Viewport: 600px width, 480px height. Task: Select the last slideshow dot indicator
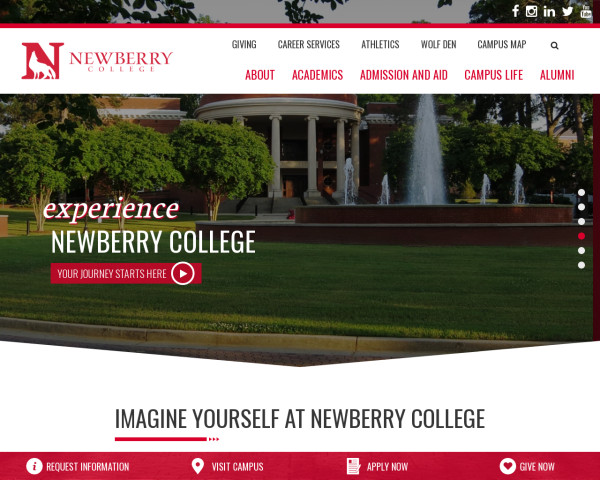tap(581, 265)
